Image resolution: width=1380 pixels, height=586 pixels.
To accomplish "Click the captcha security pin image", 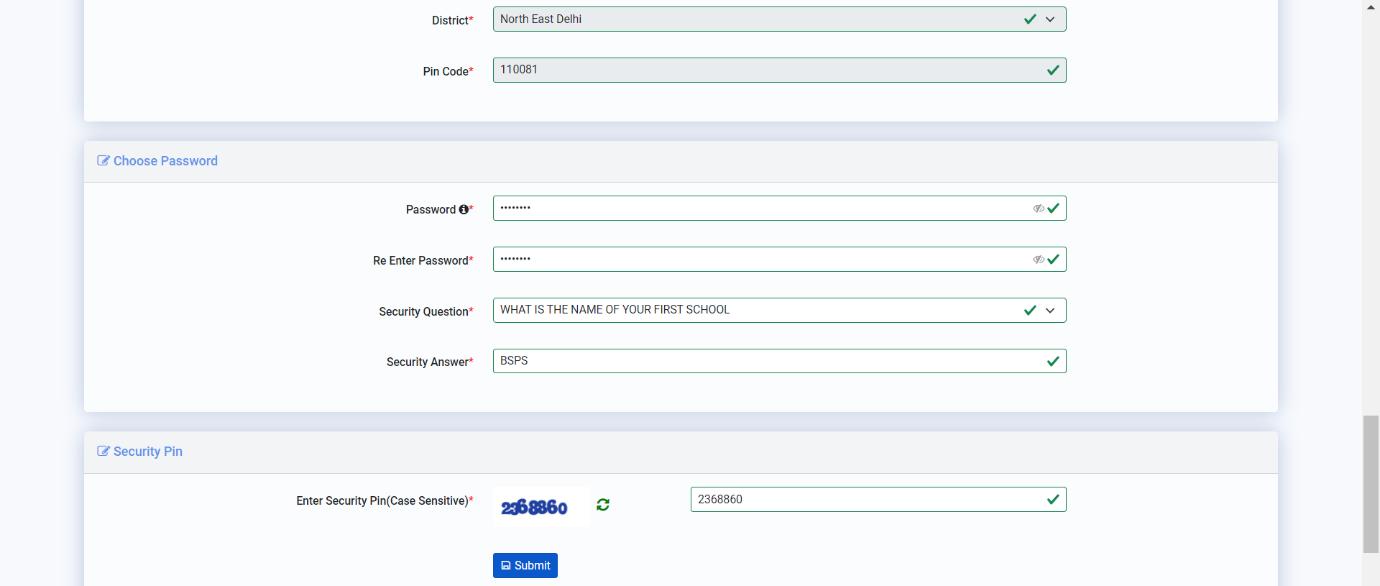I will [x=535, y=507].
